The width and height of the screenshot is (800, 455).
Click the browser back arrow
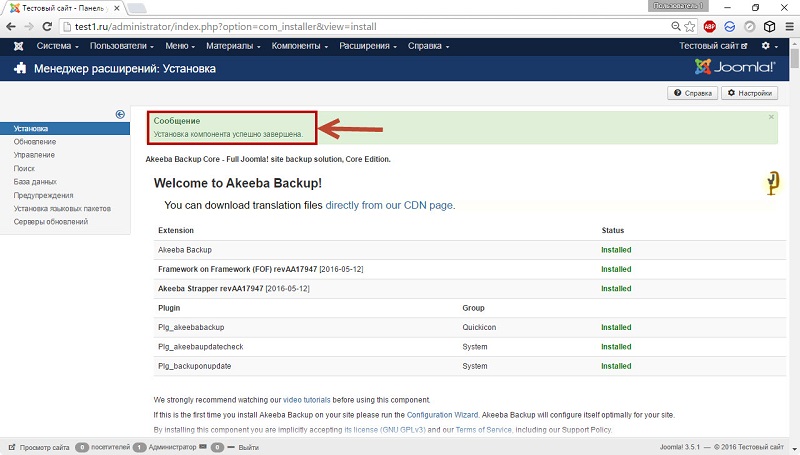[11, 27]
